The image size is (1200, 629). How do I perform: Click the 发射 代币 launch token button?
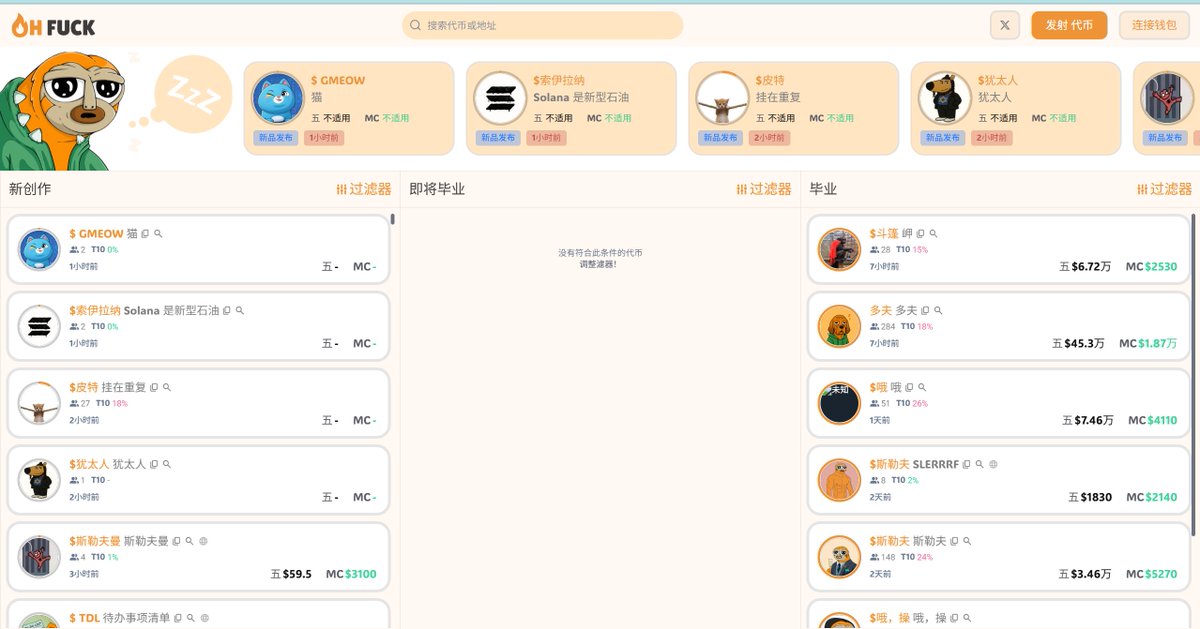pyautogui.click(x=1069, y=25)
